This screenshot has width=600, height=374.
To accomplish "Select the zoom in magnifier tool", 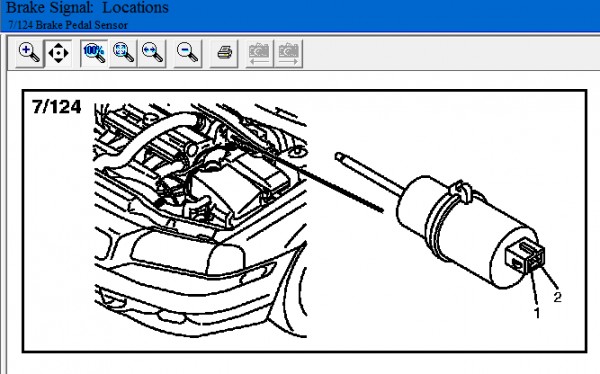I will click(29, 53).
